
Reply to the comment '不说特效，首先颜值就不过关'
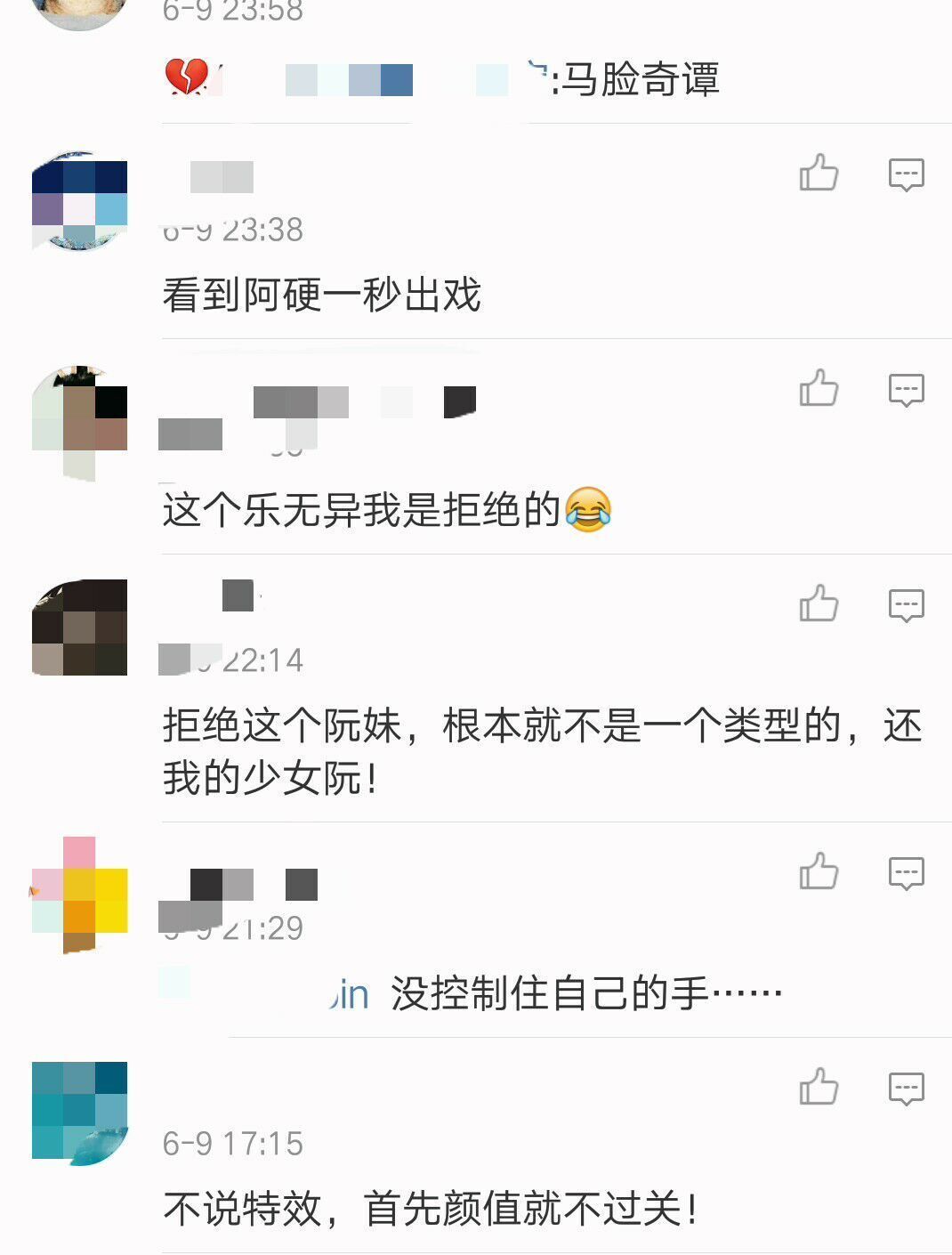906,1089
